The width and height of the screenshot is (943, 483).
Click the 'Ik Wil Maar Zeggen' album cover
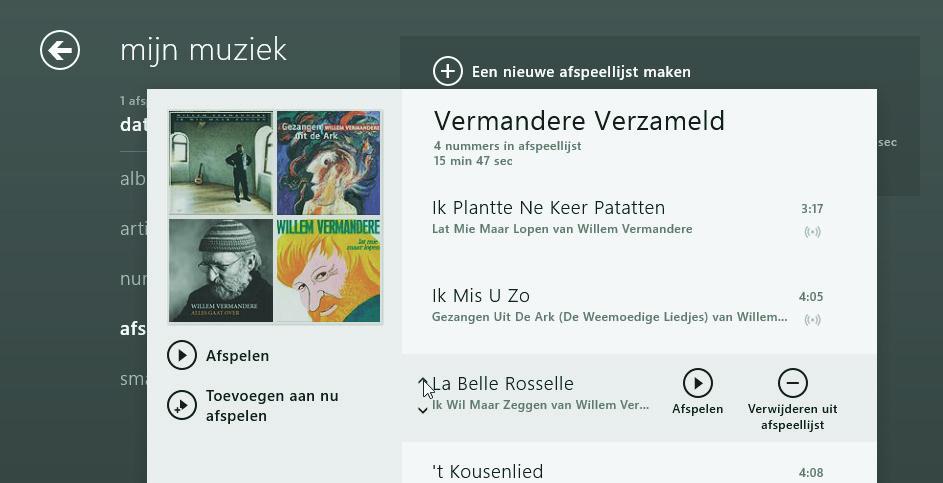point(221,163)
